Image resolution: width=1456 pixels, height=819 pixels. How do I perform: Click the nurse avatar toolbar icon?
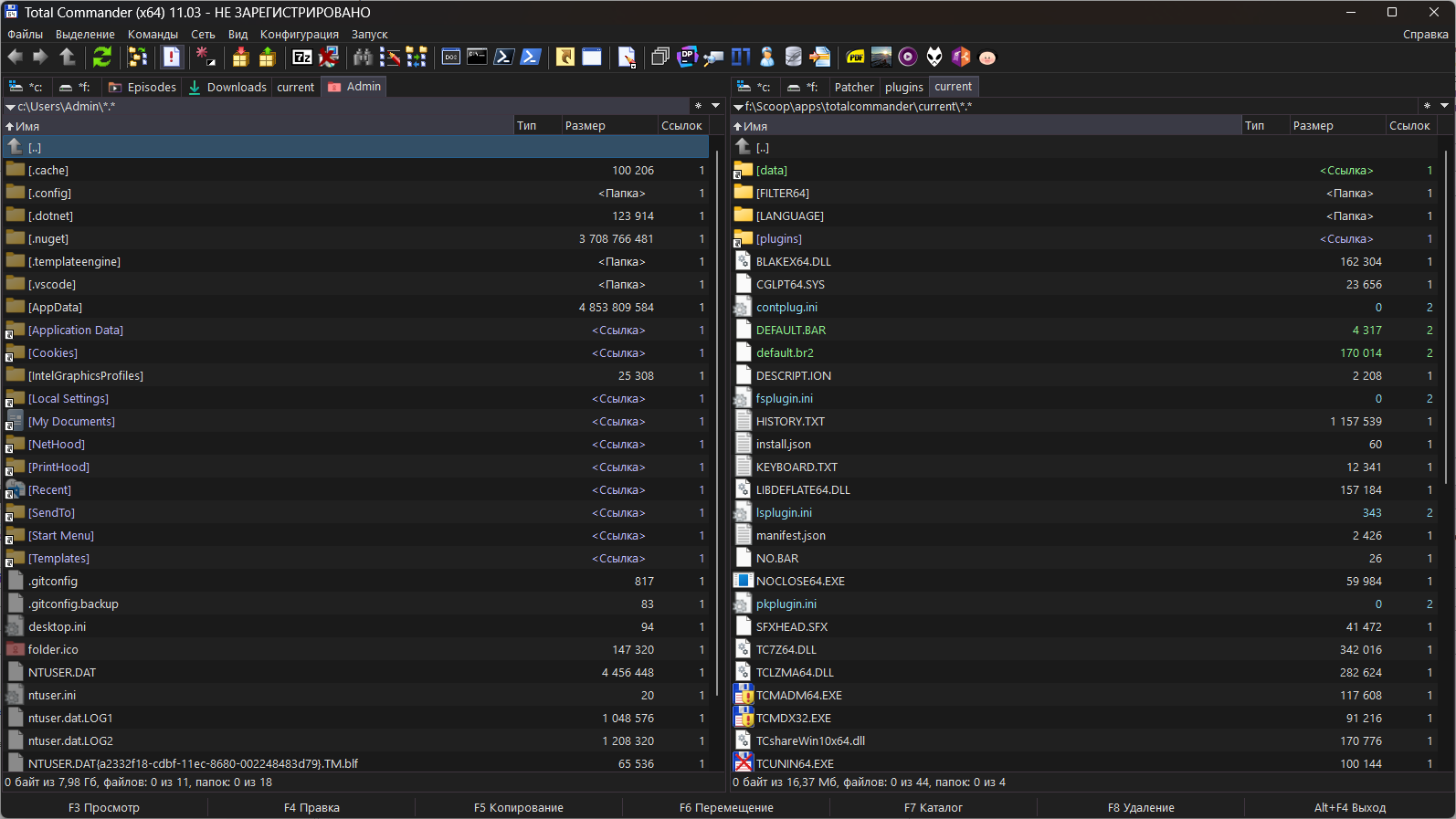point(767,57)
